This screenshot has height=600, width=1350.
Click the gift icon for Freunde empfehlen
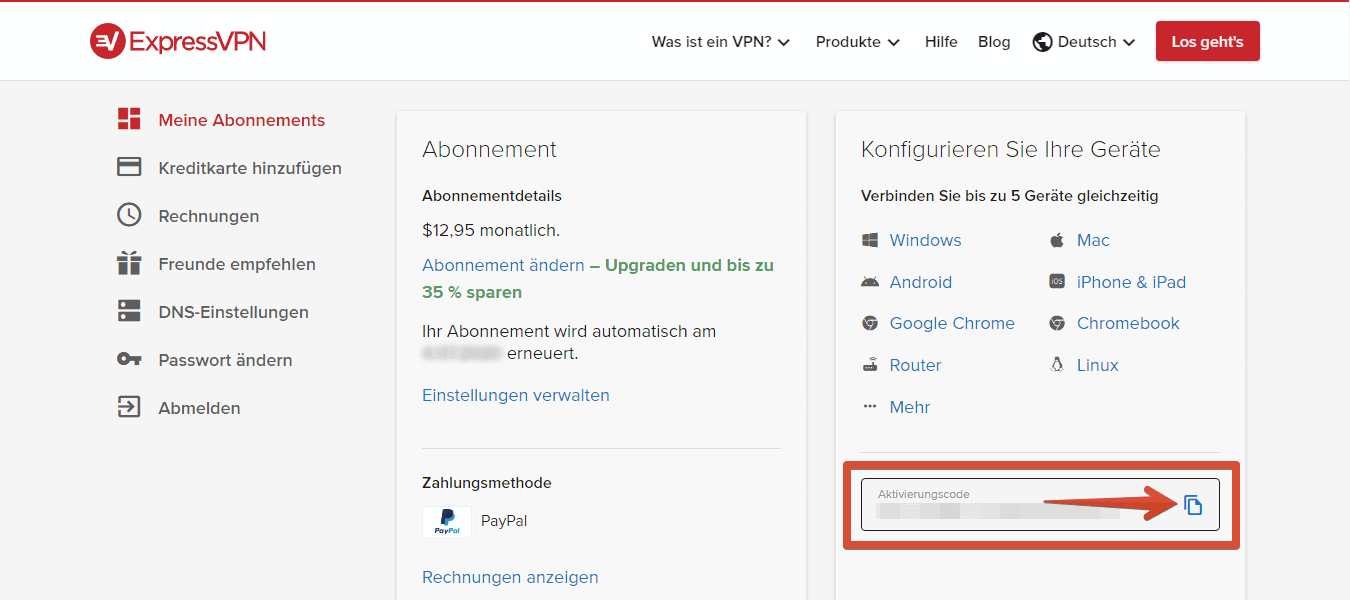point(129,263)
